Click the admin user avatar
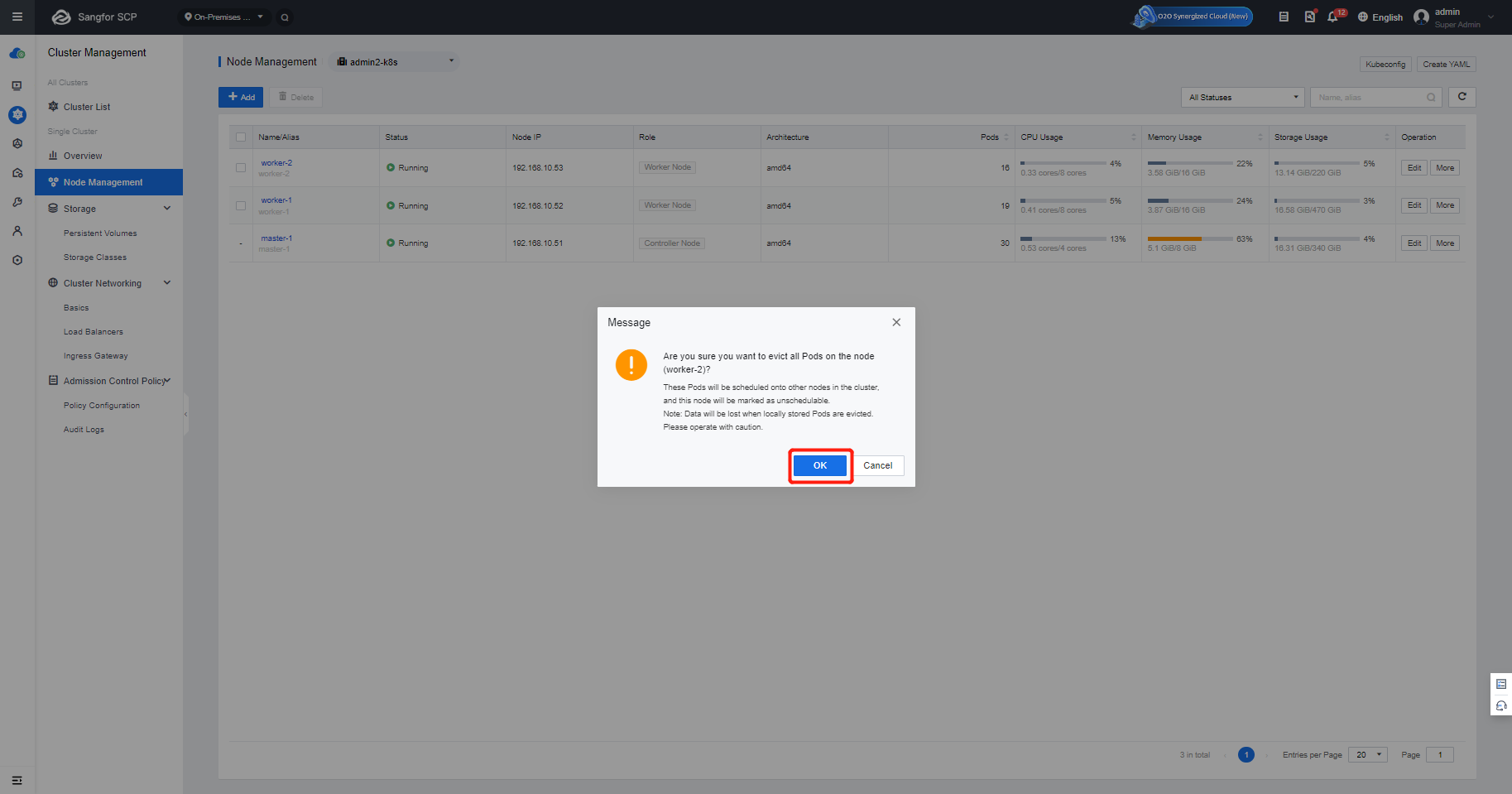 (1421, 17)
